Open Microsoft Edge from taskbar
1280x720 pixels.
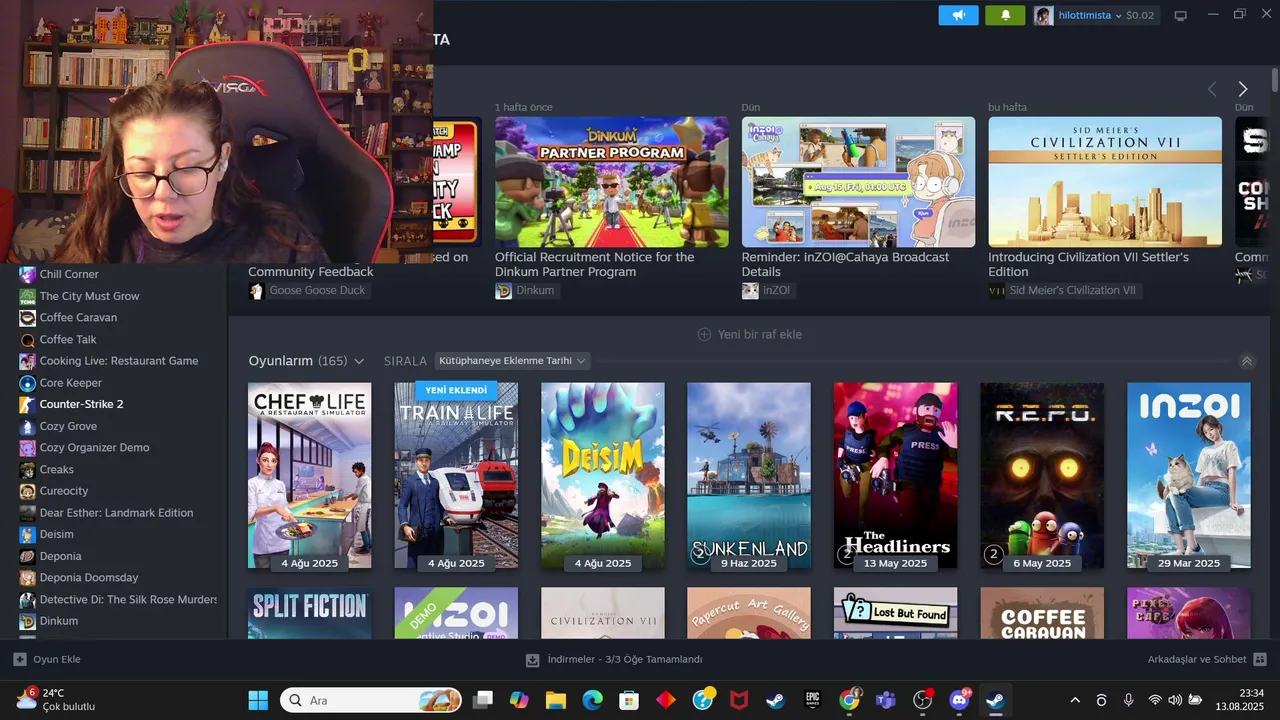click(x=592, y=700)
